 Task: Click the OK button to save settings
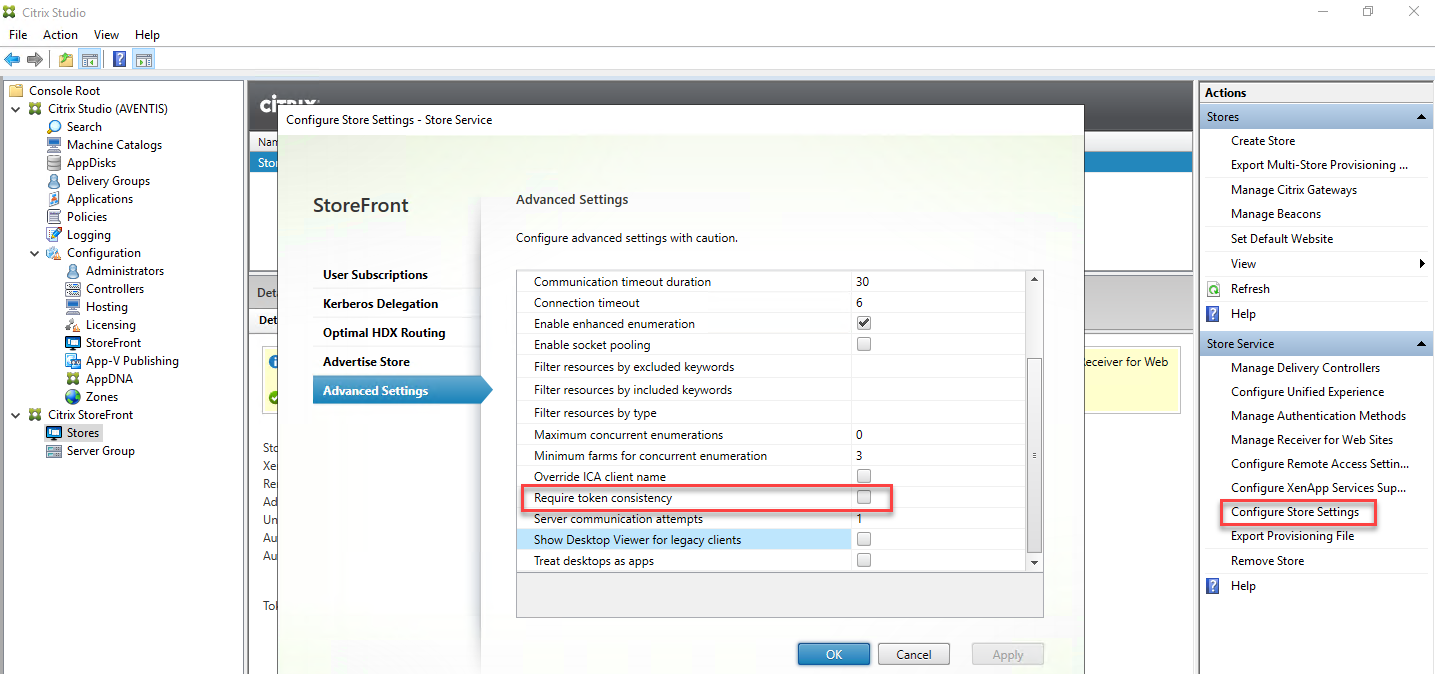click(x=833, y=653)
